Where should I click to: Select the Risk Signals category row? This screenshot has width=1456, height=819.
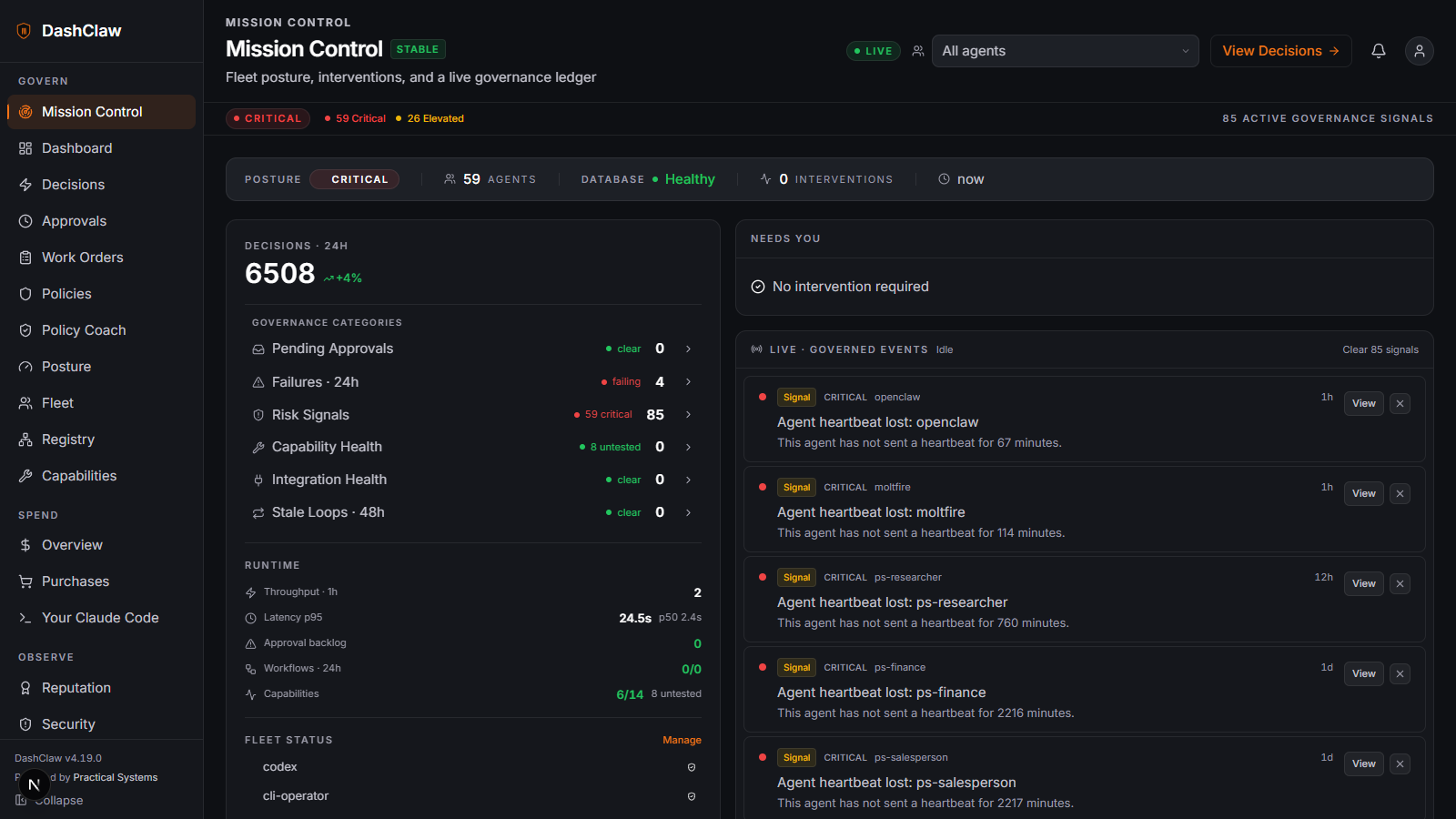click(x=472, y=415)
